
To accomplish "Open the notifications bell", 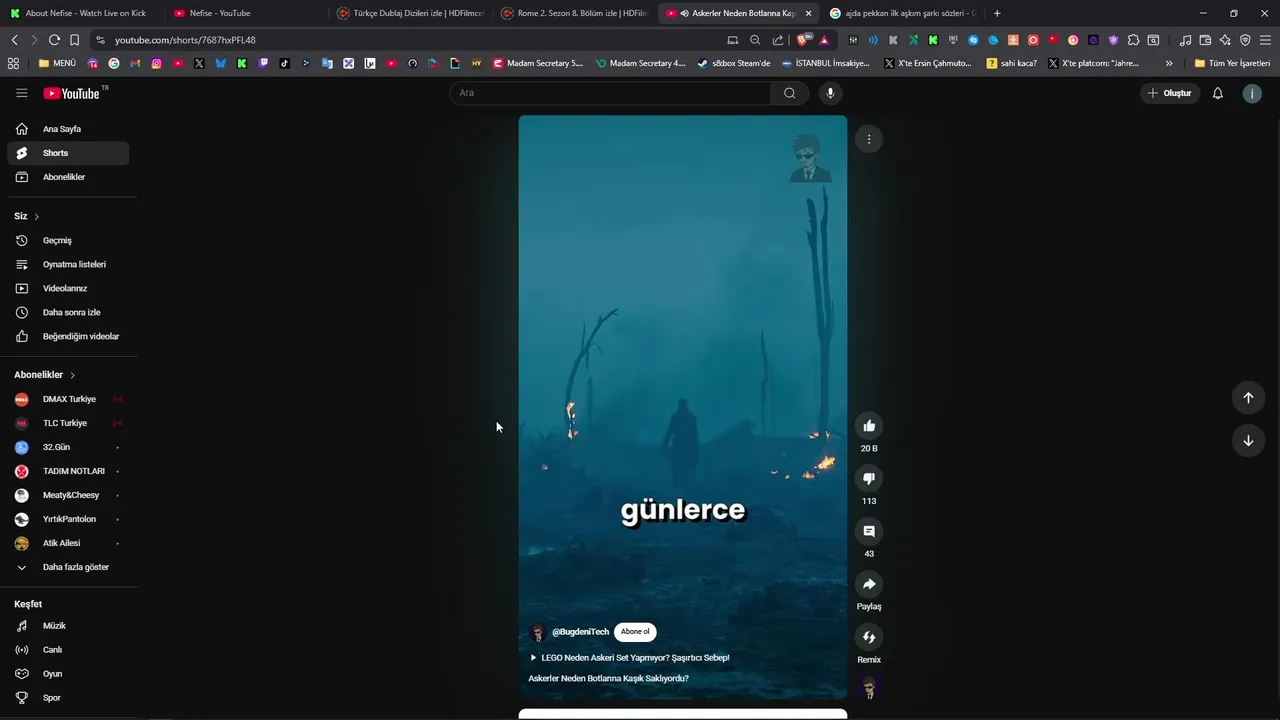I will 1218,93.
